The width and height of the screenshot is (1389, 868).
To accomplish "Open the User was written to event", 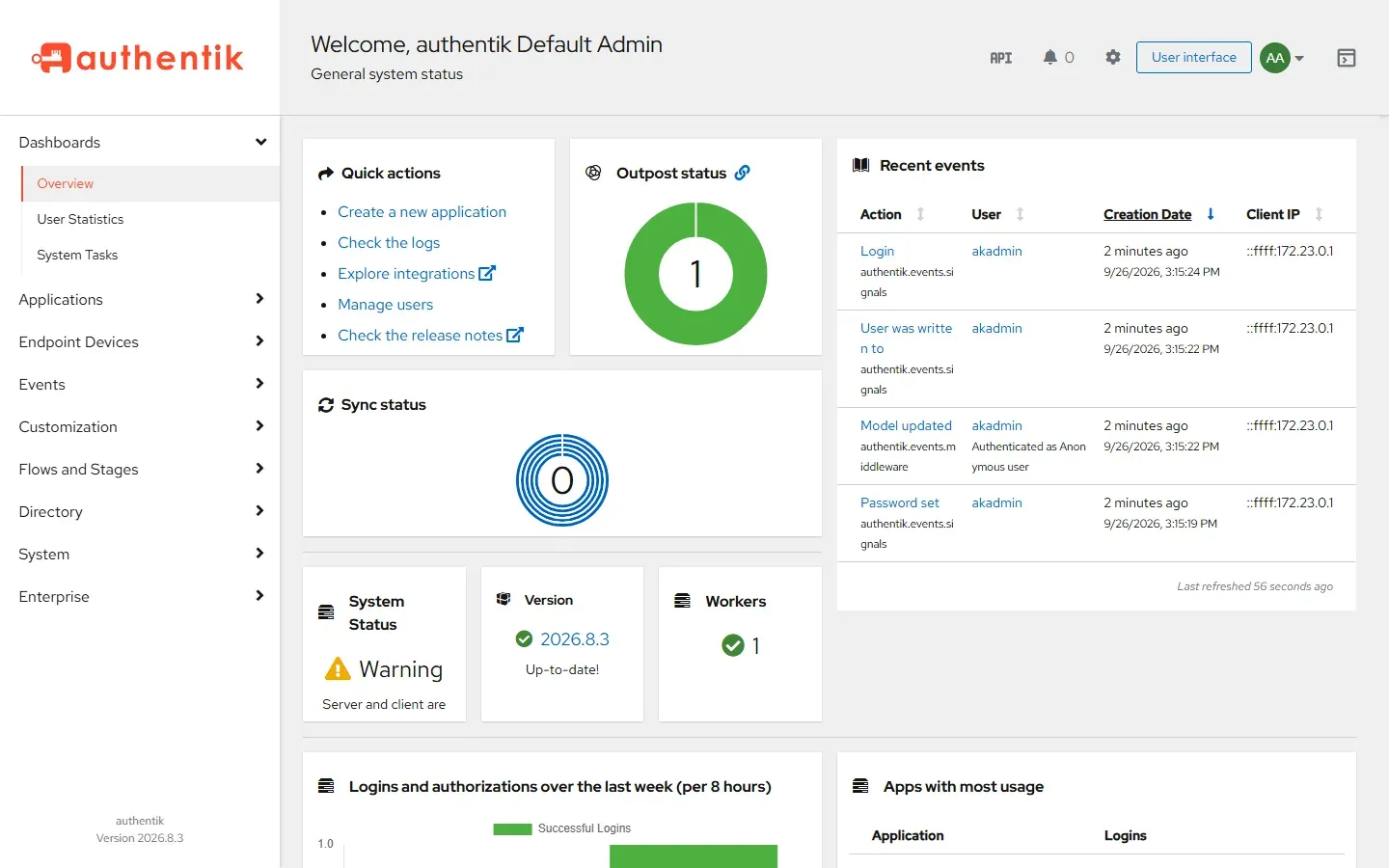I will point(906,339).
